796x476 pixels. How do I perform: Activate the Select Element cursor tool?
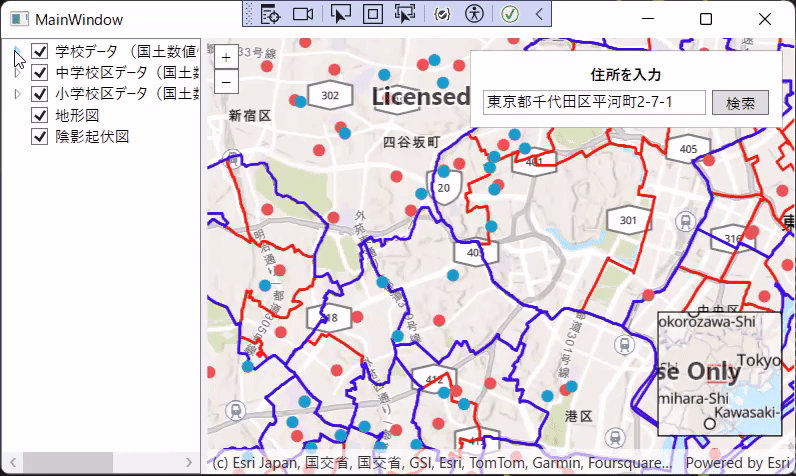pos(341,14)
